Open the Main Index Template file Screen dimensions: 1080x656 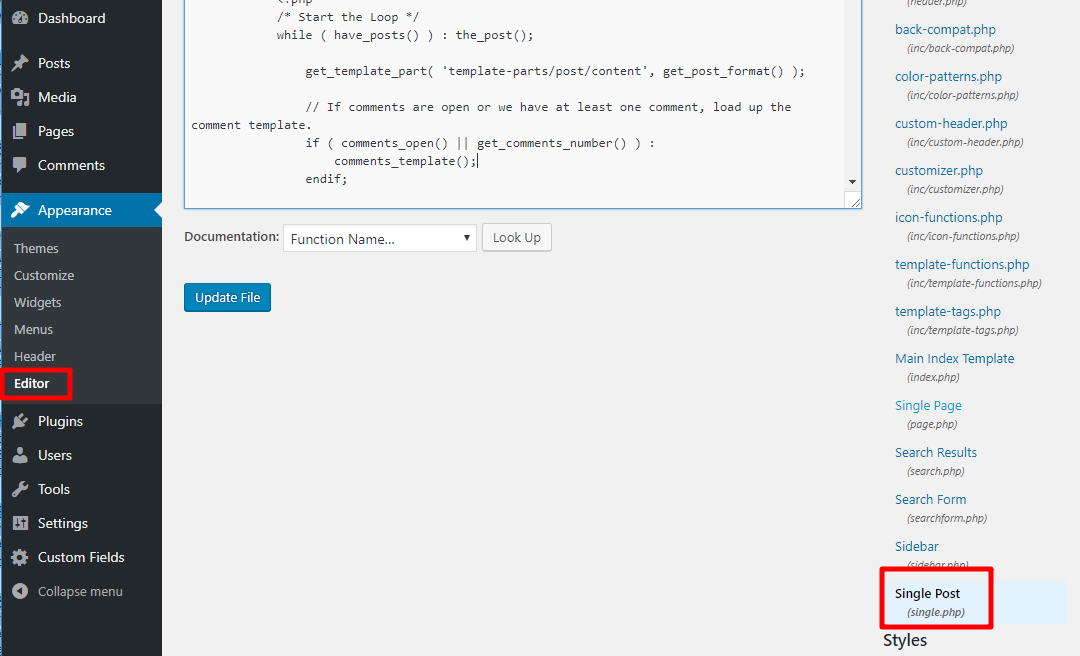[x=954, y=358]
